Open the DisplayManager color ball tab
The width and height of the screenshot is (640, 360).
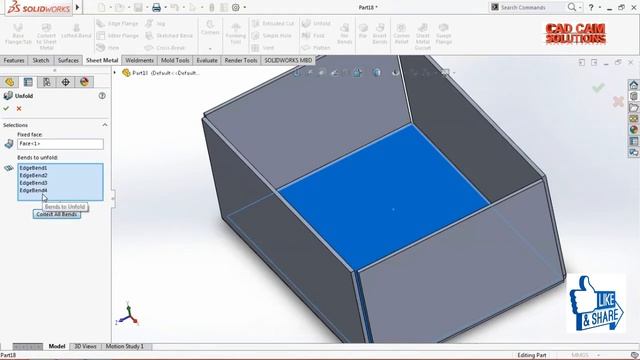point(84,82)
